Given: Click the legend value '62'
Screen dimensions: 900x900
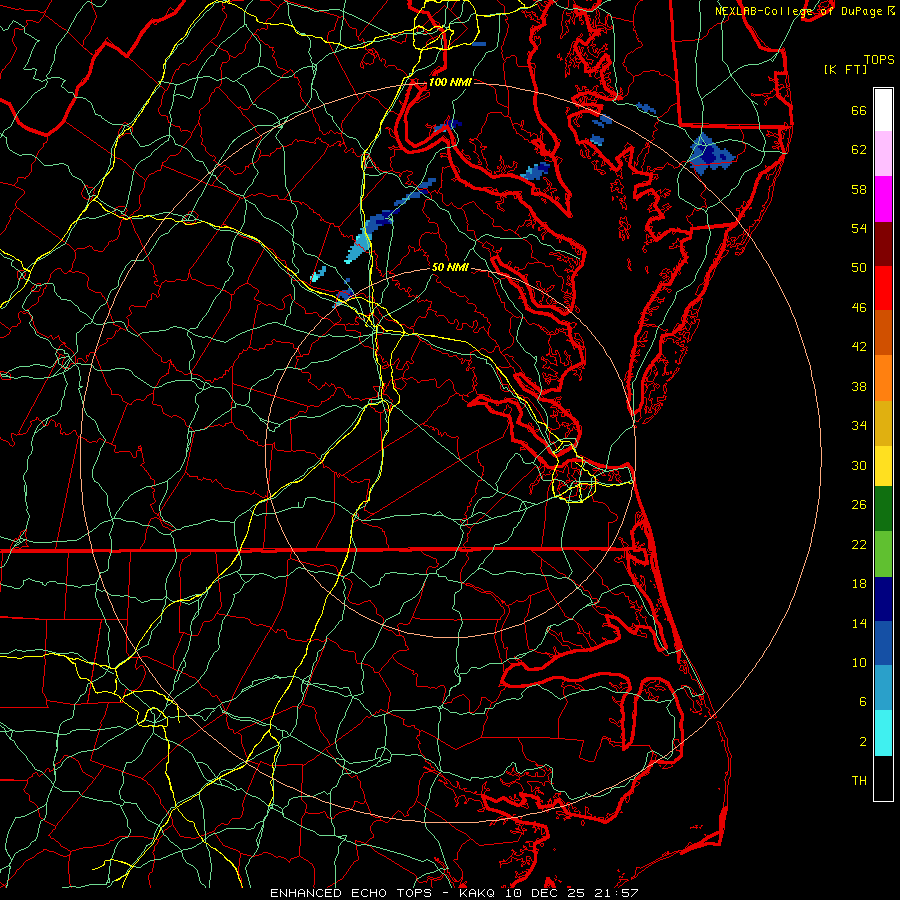Looking at the screenshot, I should point(859,150).
